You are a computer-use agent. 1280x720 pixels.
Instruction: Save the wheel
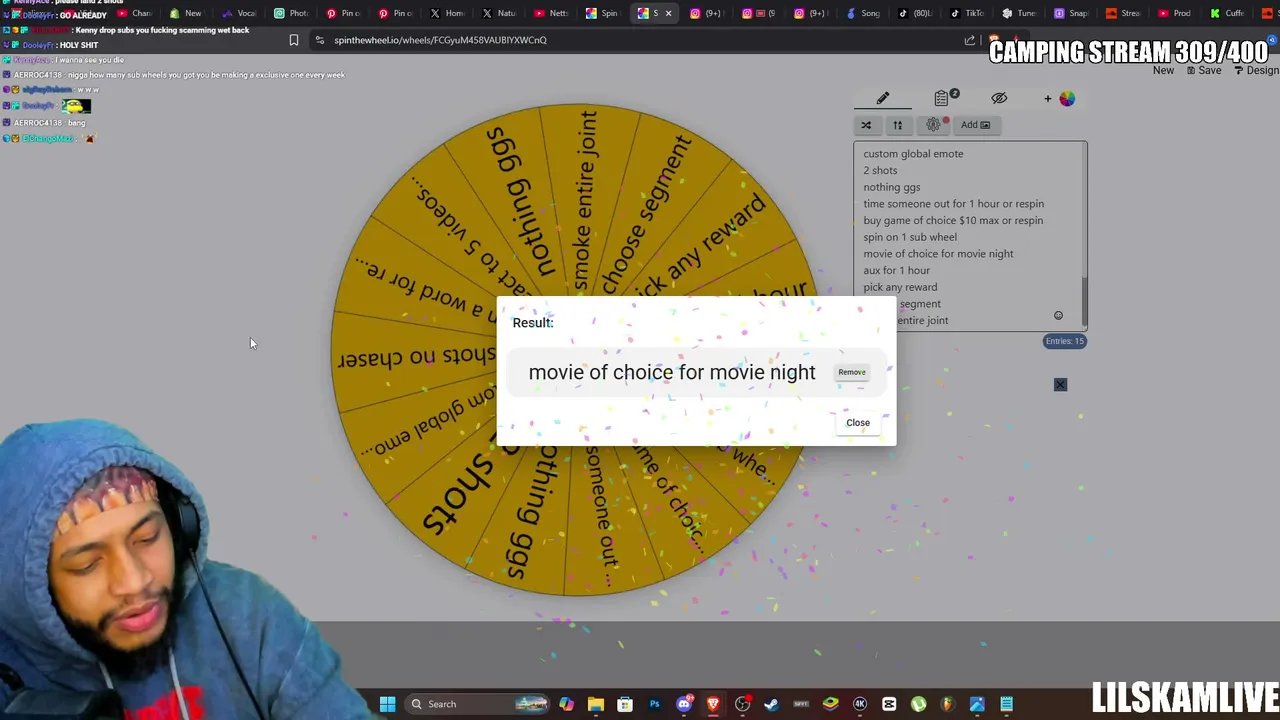[x=1204, y=70]
